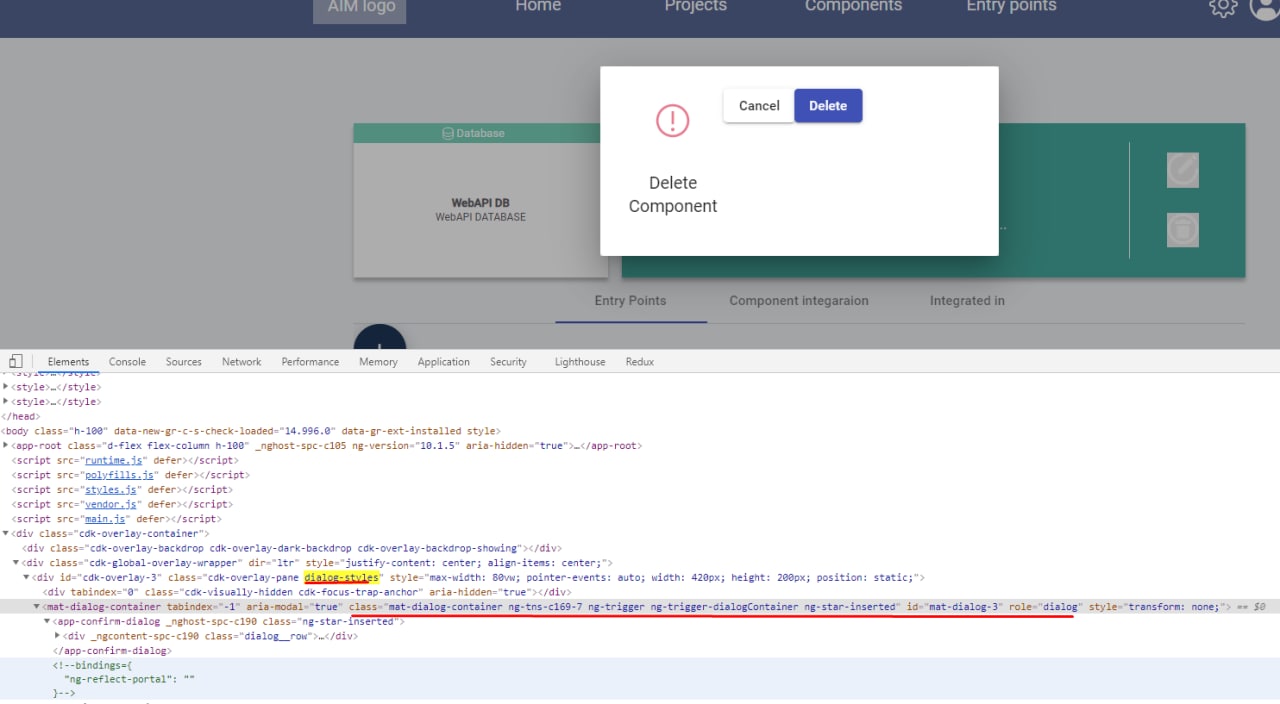Cancel the delete confirmation dialog
The image size is (1280, 704).
point(759,106)
